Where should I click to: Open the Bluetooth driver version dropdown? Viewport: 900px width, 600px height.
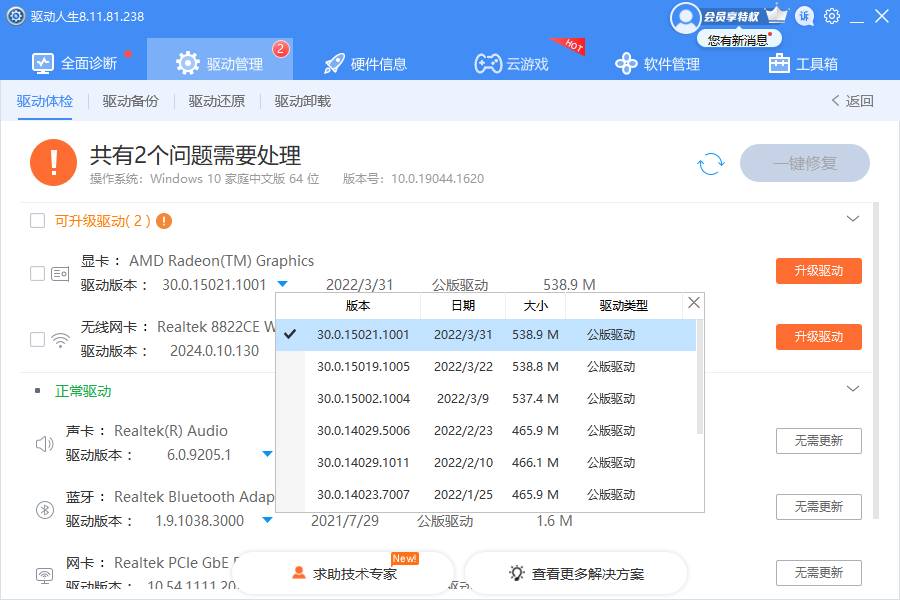click(267, 520)
